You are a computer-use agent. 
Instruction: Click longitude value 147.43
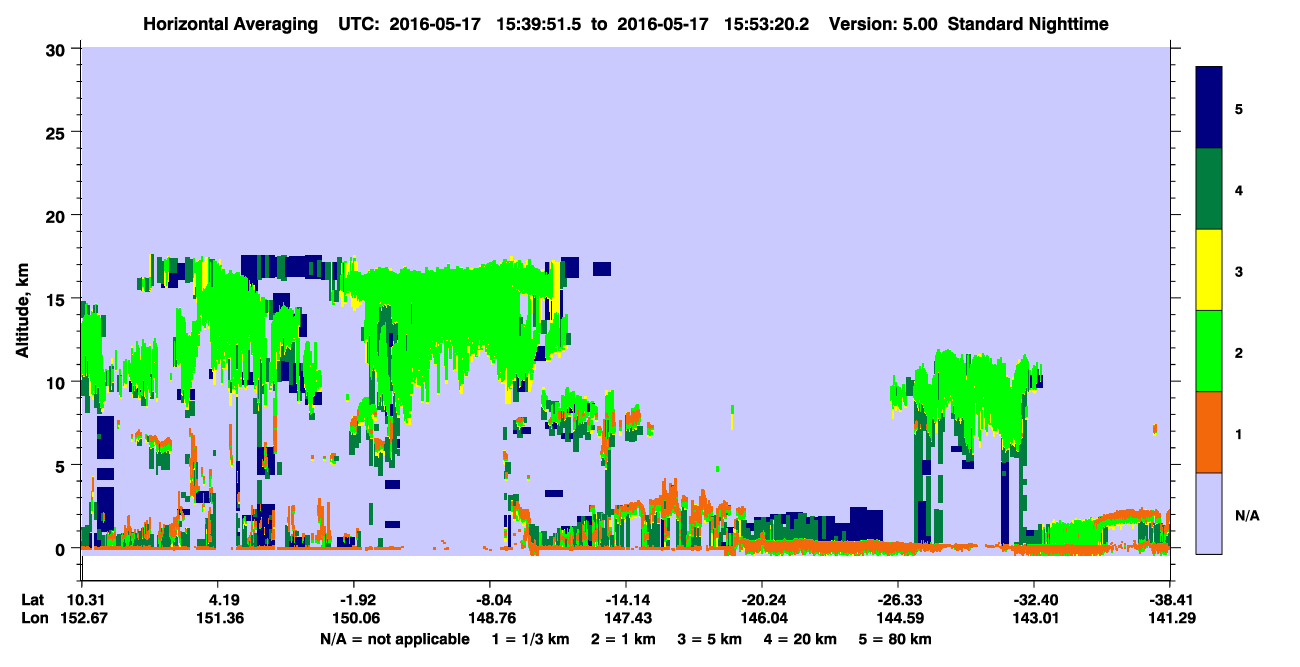pyautogui.click(x=626, y=619)
